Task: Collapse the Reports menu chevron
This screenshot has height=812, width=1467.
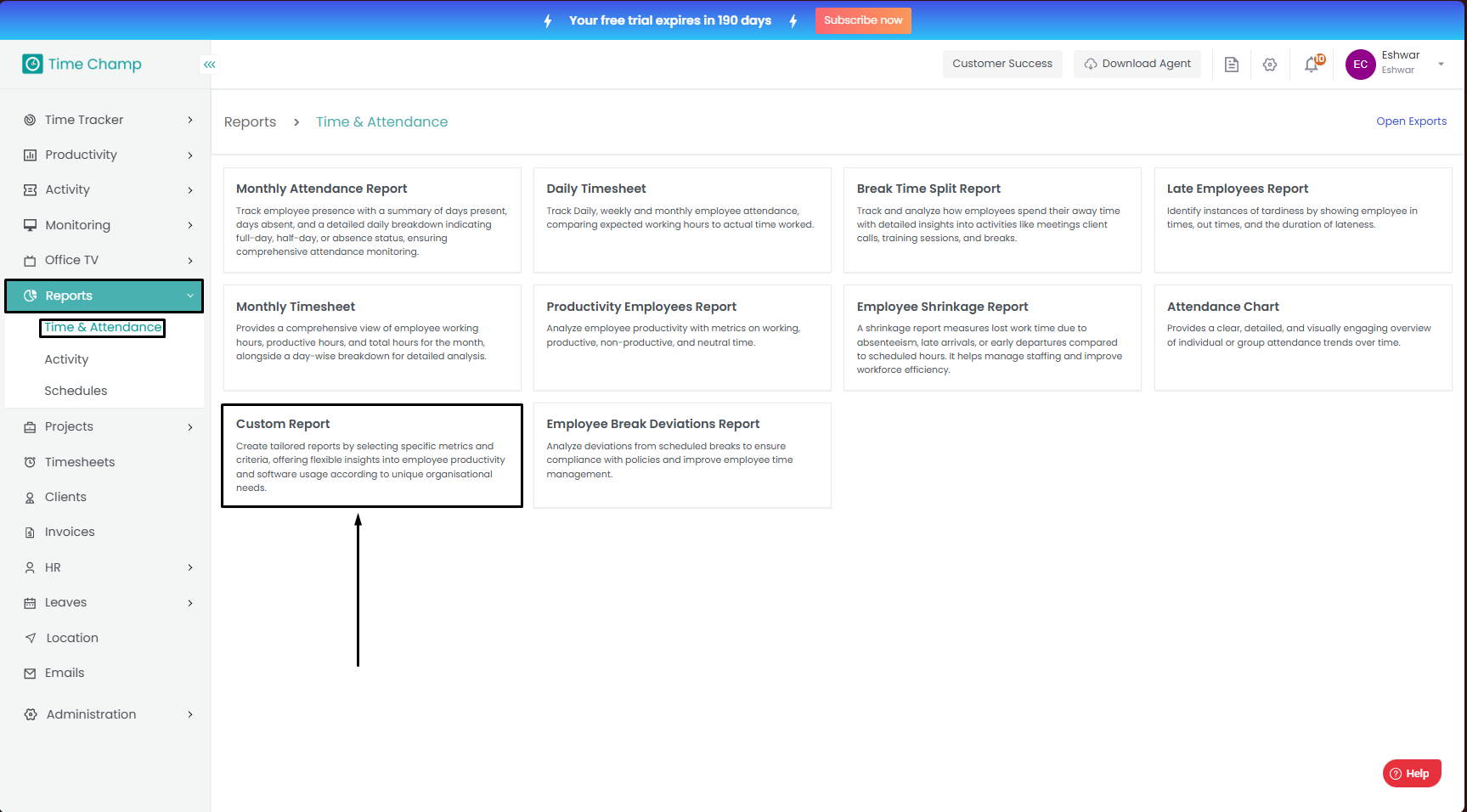Action: [x=190, y=296]
